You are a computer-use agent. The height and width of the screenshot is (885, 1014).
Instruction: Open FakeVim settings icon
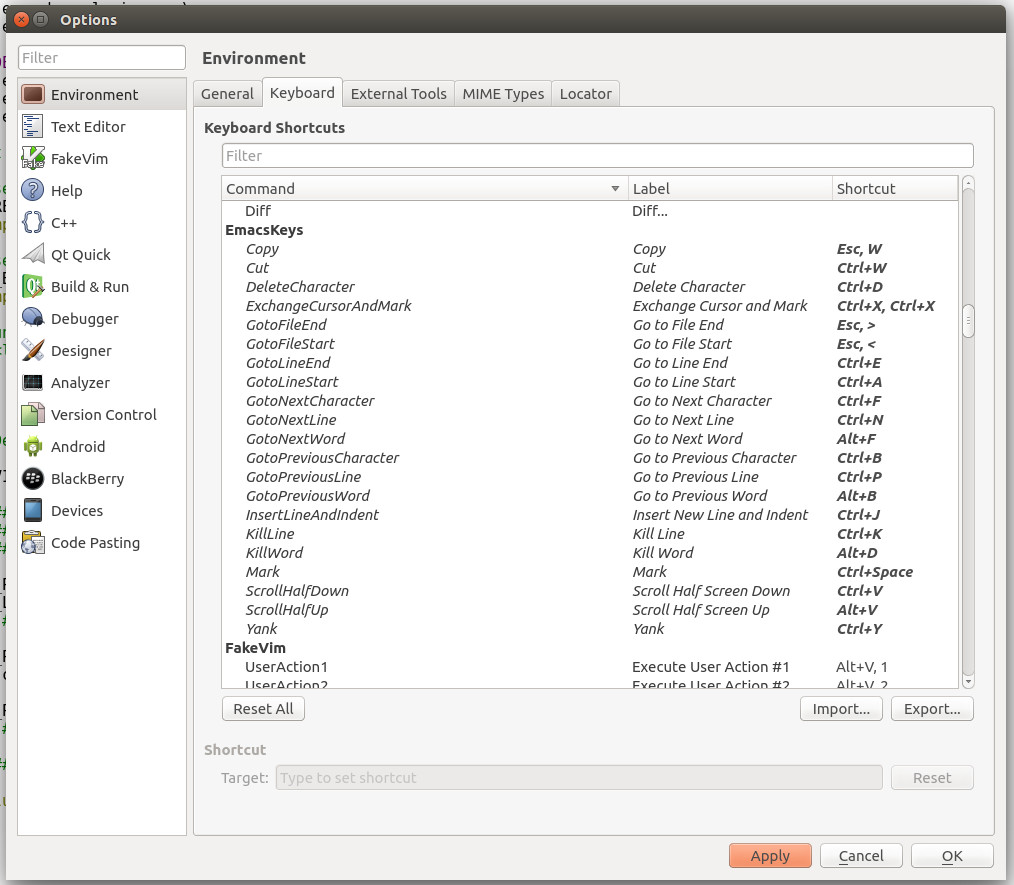[33, 158]
